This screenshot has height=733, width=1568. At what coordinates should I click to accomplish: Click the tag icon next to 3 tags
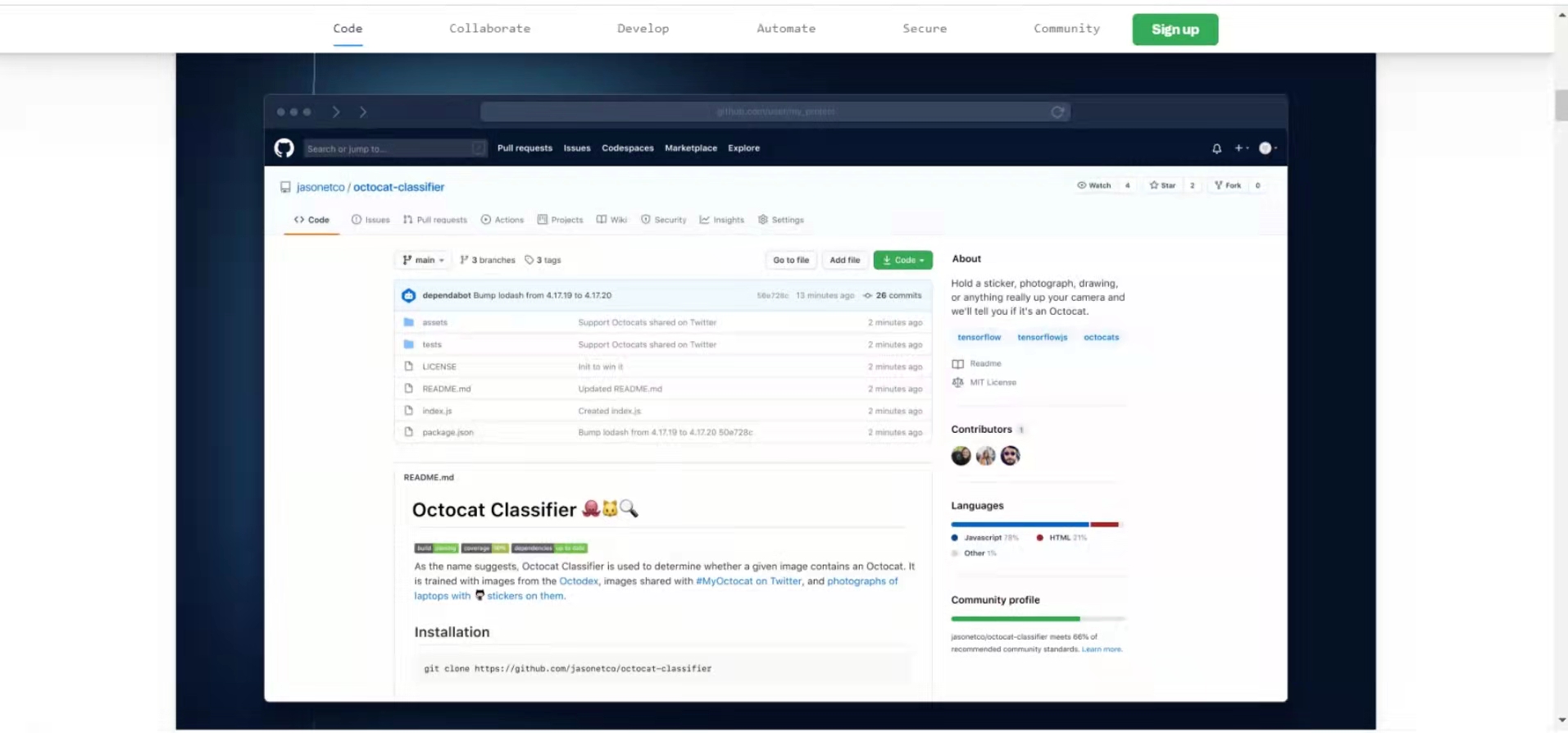click(x=529, y=260)
